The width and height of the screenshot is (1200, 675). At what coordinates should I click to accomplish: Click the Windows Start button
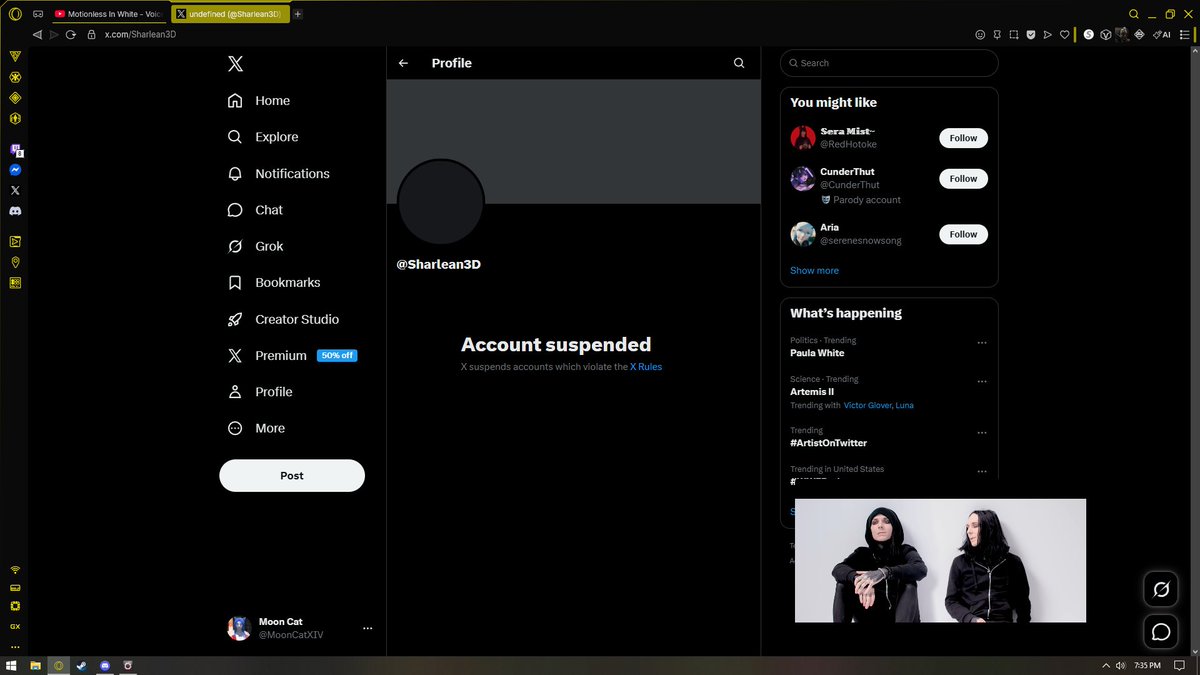(x=12, y=665)
